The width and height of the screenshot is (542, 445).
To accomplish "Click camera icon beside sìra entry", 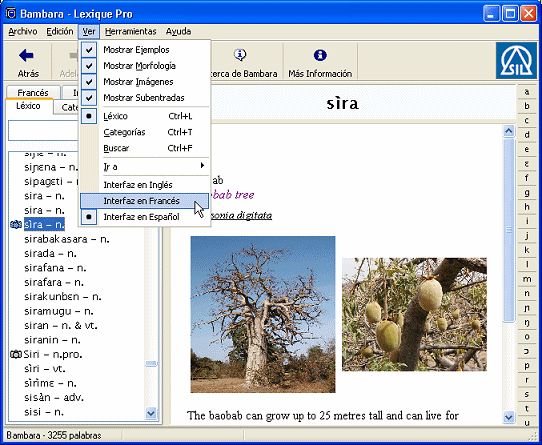I will coord(16,225).
